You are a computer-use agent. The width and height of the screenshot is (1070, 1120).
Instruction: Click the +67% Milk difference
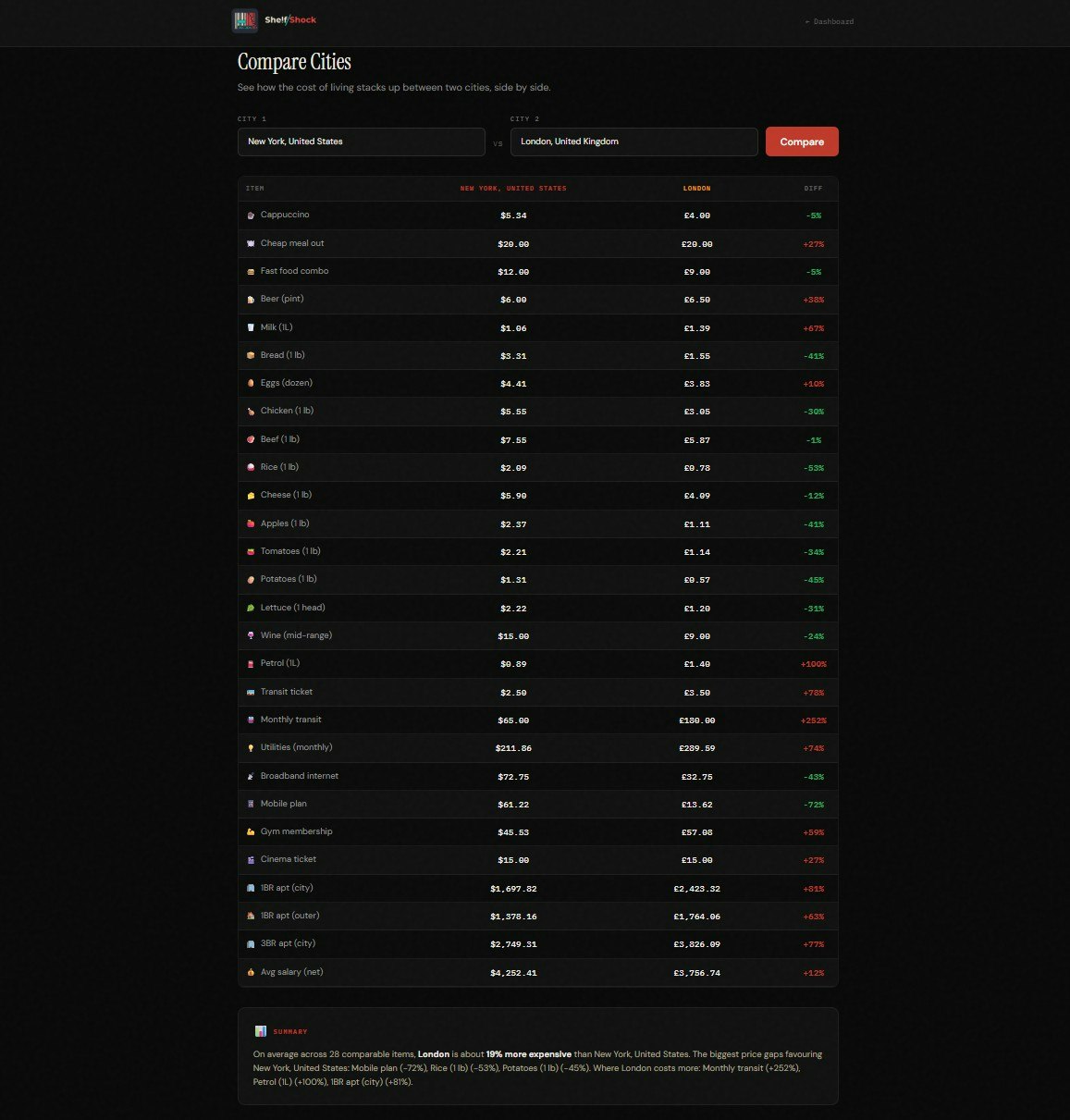814,328
